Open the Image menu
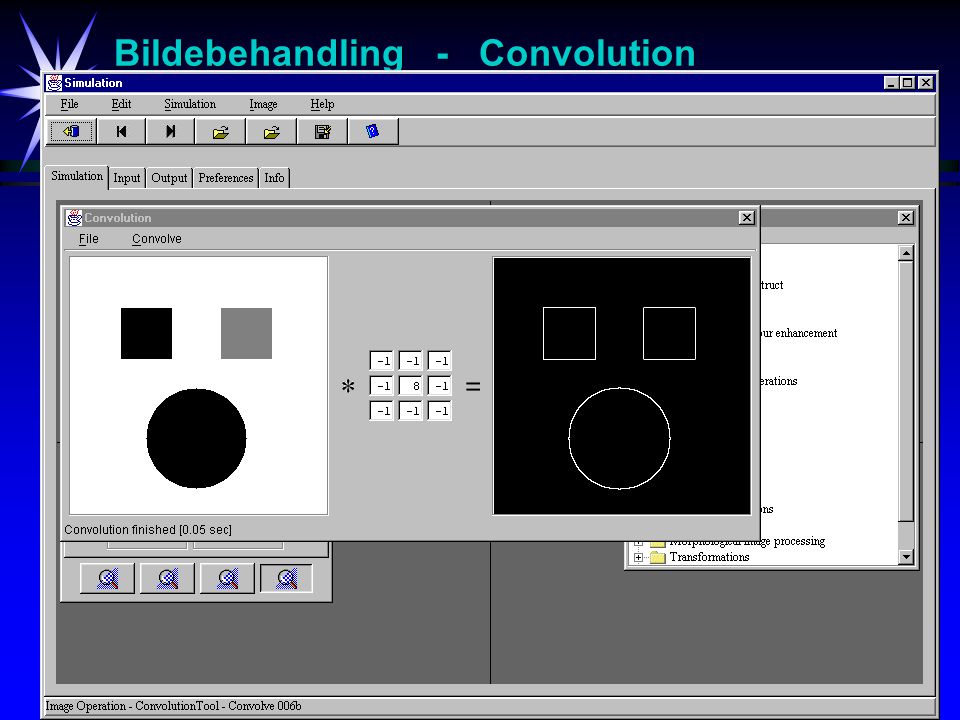 click(x=263, y=104)
